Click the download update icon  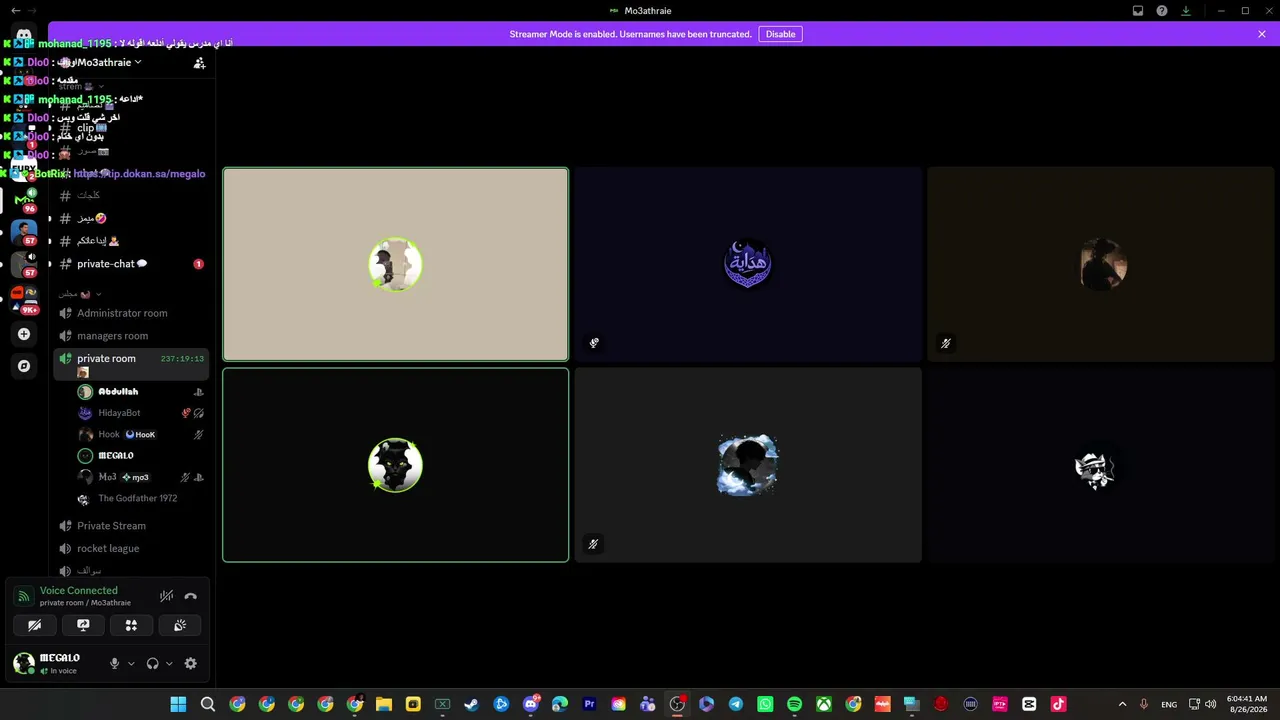coord(1186,11)
